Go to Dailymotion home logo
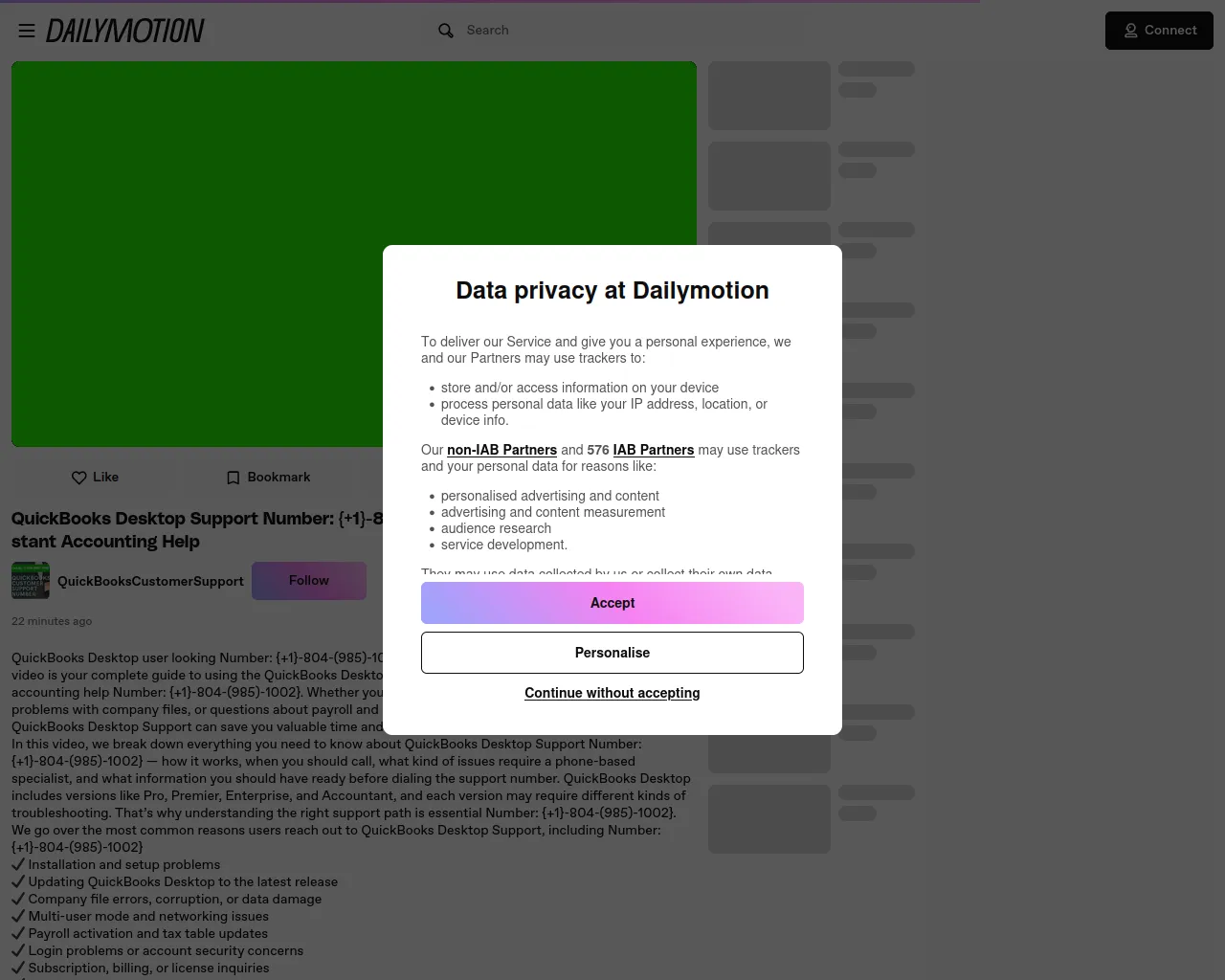Image resolution: width=1225 pixels, height=980 pixels. coord(125,31)
